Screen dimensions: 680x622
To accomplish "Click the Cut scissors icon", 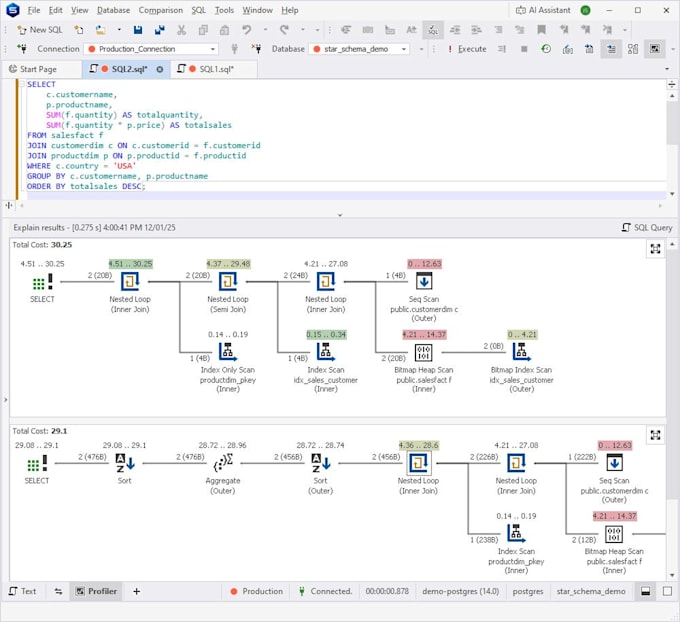I will [181, 30].
